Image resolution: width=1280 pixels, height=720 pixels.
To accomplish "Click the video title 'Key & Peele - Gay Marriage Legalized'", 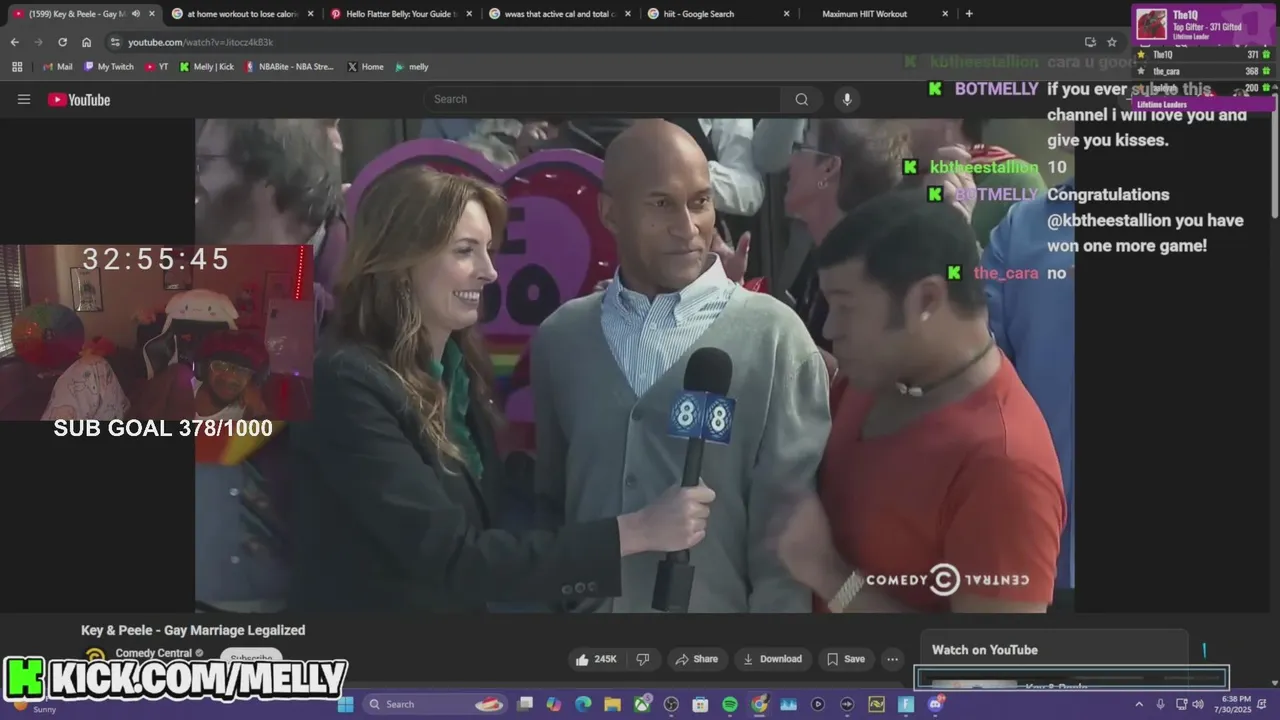I will [x=193, y=630].
